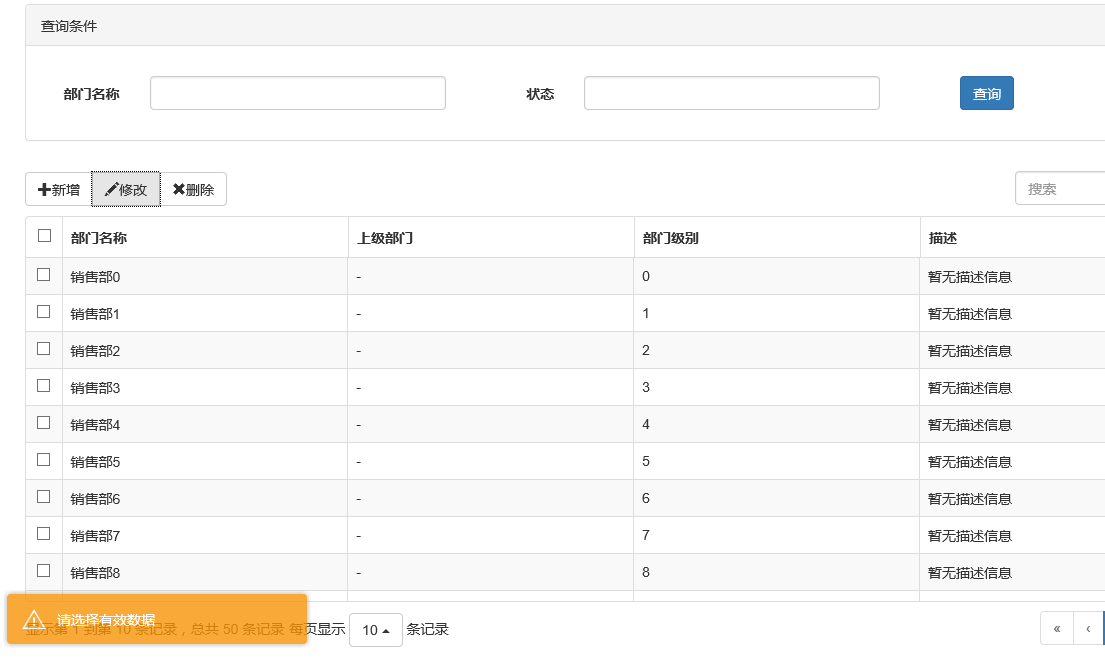Click the 描述 column header
The height and width of the screenshot is (659, 1105).
(x=943, y=238)
